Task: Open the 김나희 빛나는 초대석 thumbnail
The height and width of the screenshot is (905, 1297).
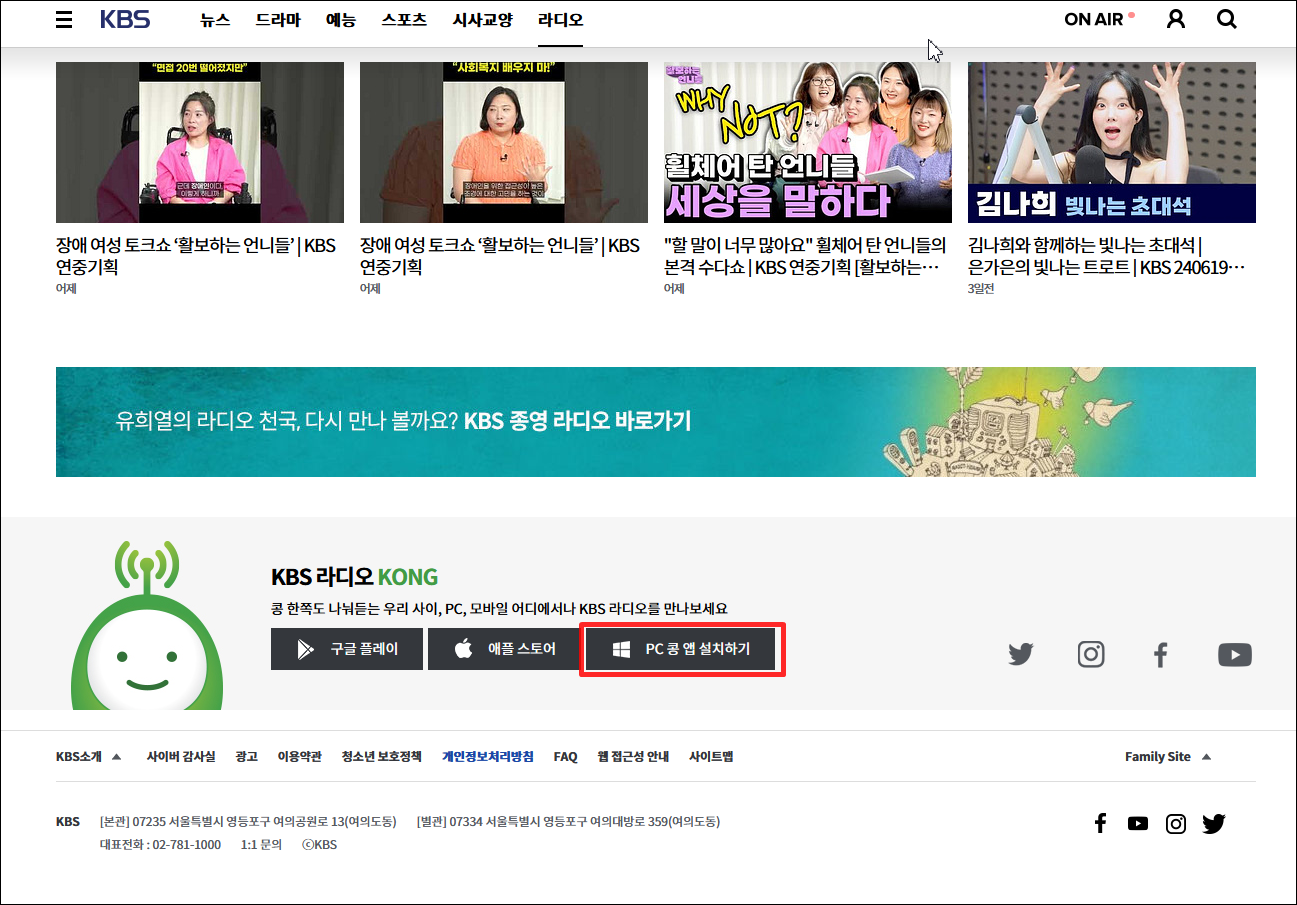Action: coord(1112,142)
